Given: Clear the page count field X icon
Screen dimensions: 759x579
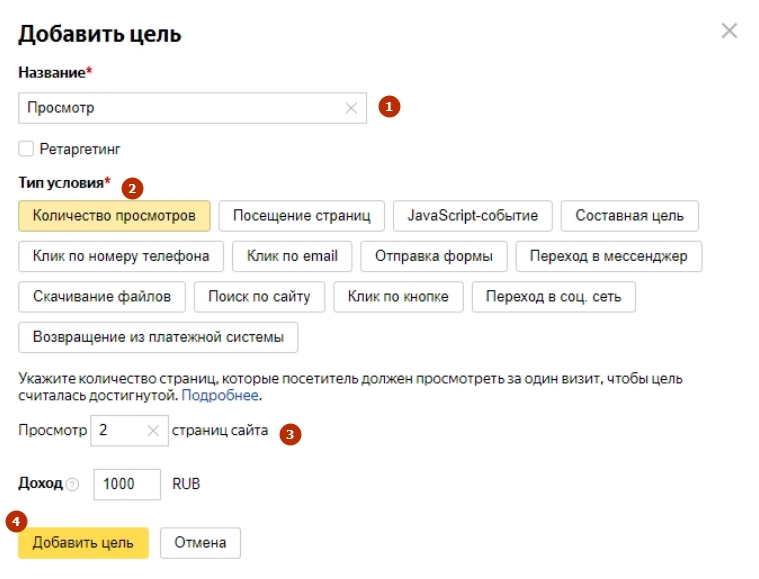Looking at the screenshot, I should click(152, 431).
